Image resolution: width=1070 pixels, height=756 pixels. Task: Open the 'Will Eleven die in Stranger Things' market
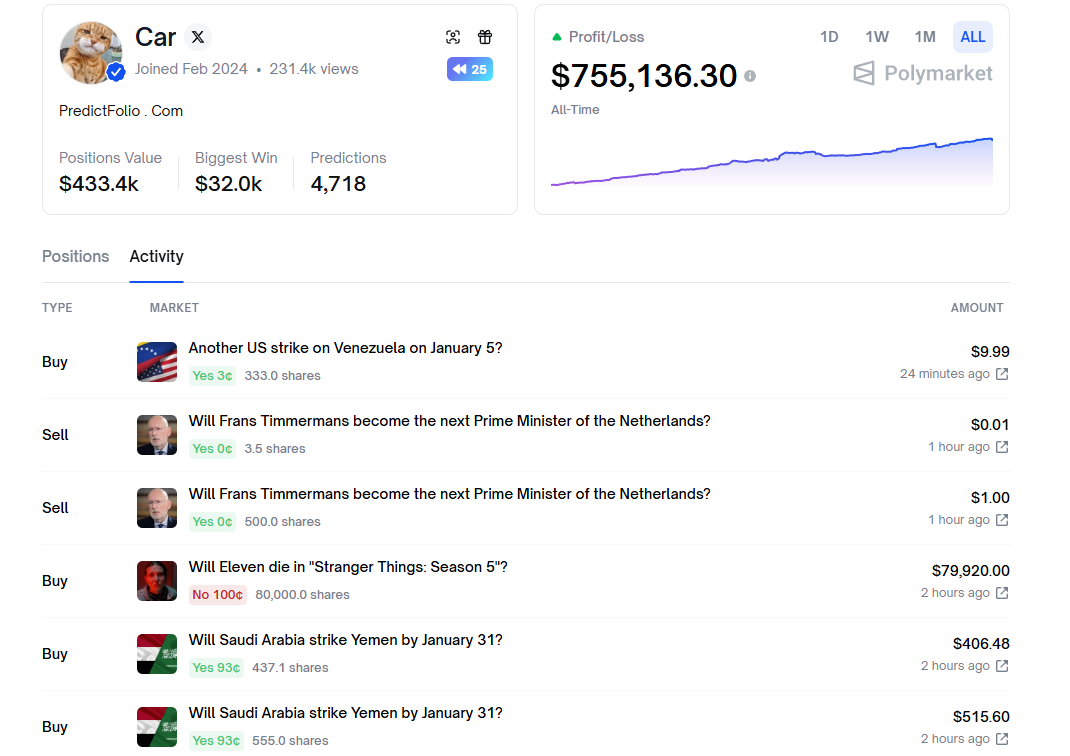pyautogui.click(x=348, y=567)
